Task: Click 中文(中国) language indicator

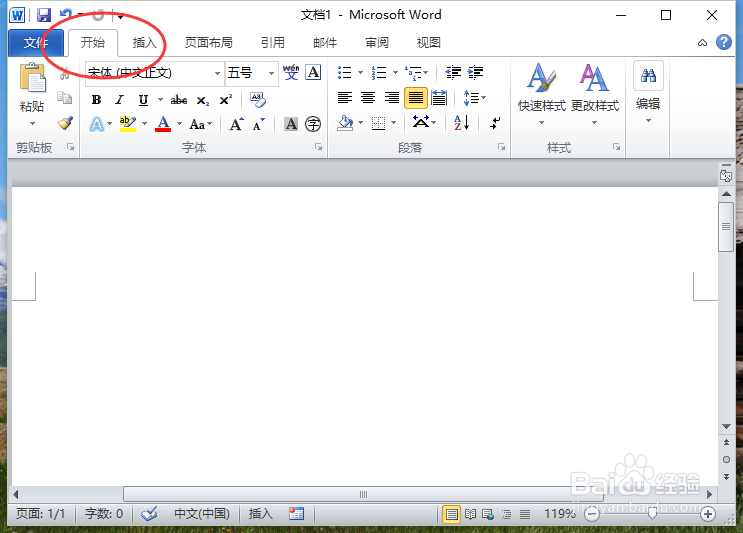Action: click(202, 514)
